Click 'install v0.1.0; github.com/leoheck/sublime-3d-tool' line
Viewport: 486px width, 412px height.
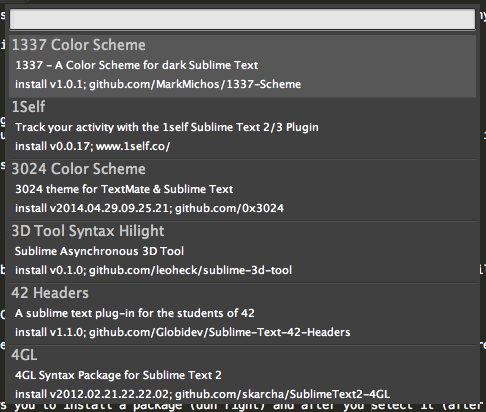pyautogui.click(x=153, y=270)
